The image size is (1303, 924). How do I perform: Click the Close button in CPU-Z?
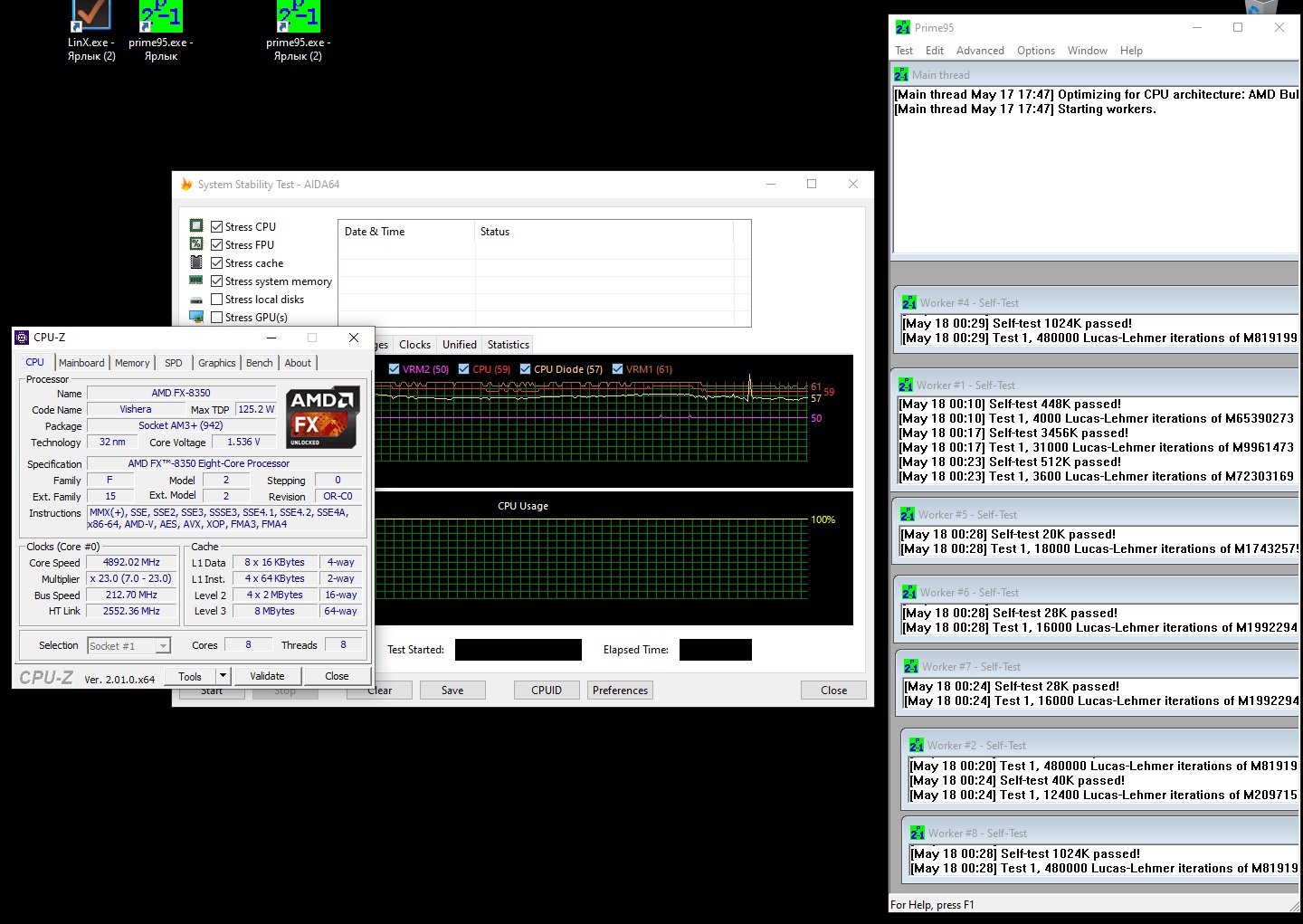click(x=337, y=676)
